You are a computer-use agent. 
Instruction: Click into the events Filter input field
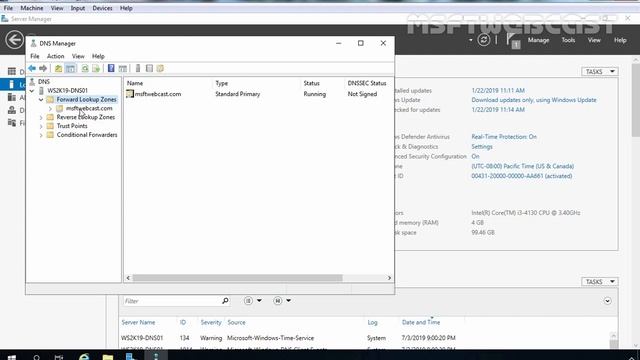pos(172,301)
